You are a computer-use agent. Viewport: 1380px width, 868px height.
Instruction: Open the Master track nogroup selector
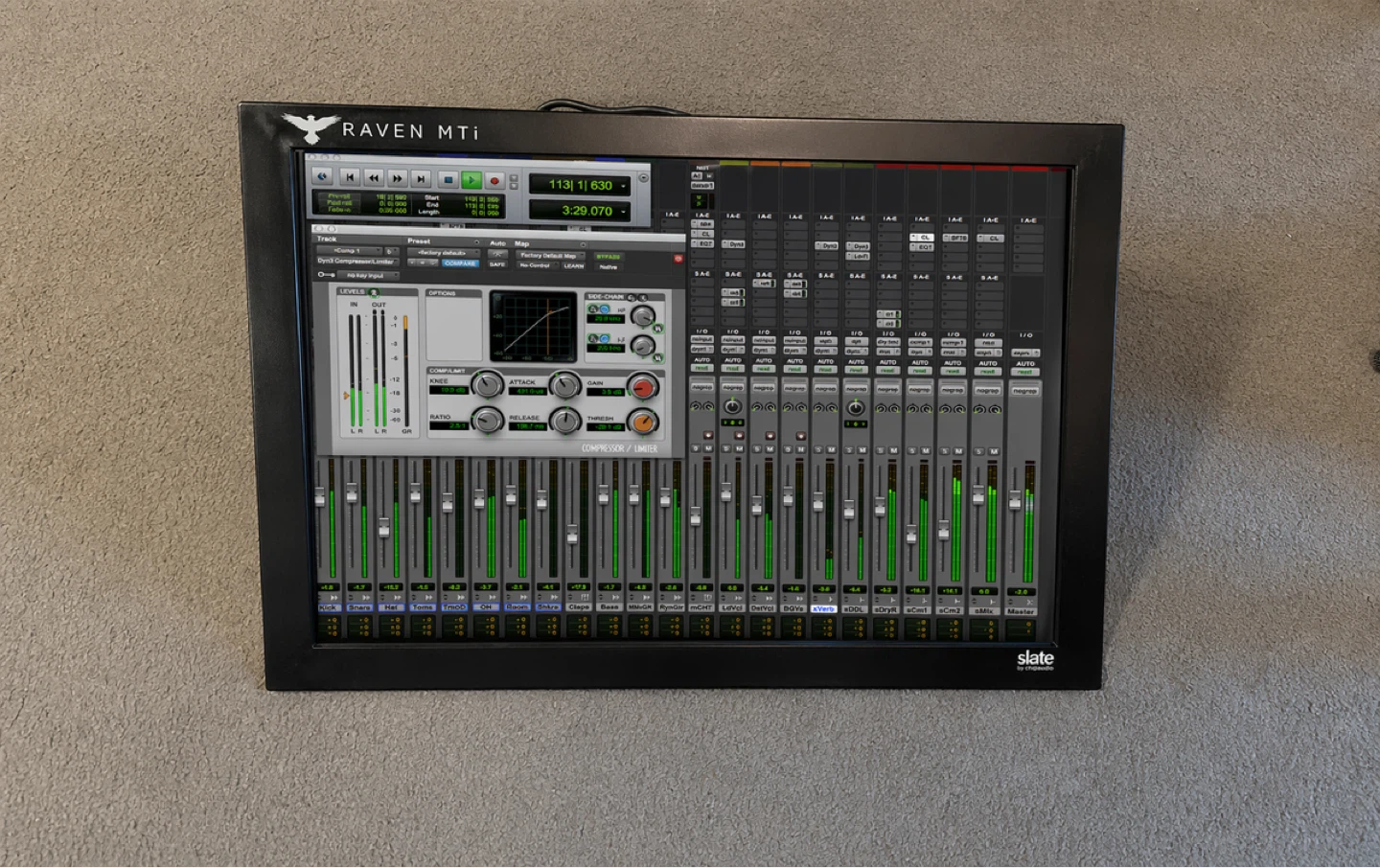pyautogui.click(x=1024, y=391)
